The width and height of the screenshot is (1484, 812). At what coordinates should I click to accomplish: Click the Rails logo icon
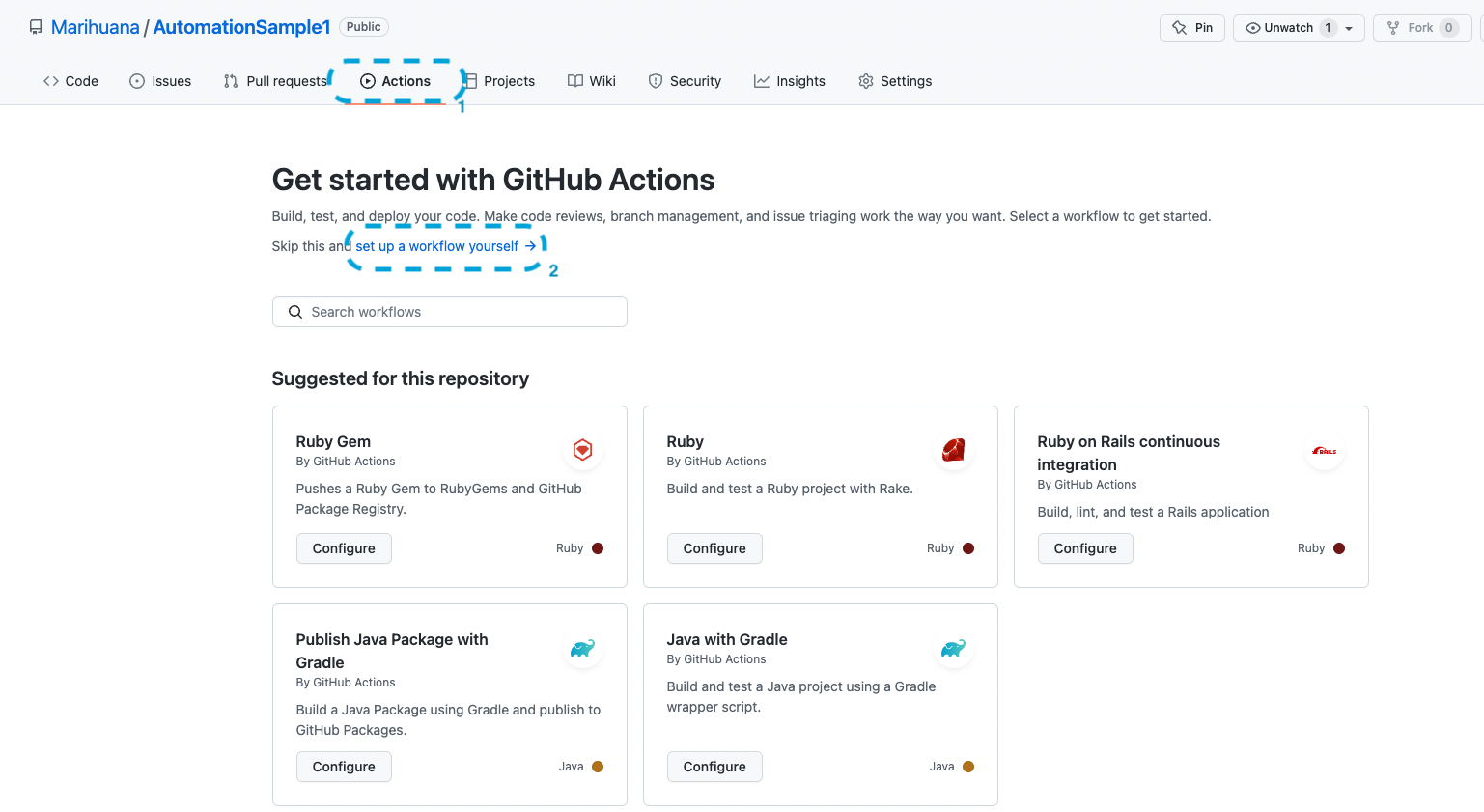tap(1324, 451)
